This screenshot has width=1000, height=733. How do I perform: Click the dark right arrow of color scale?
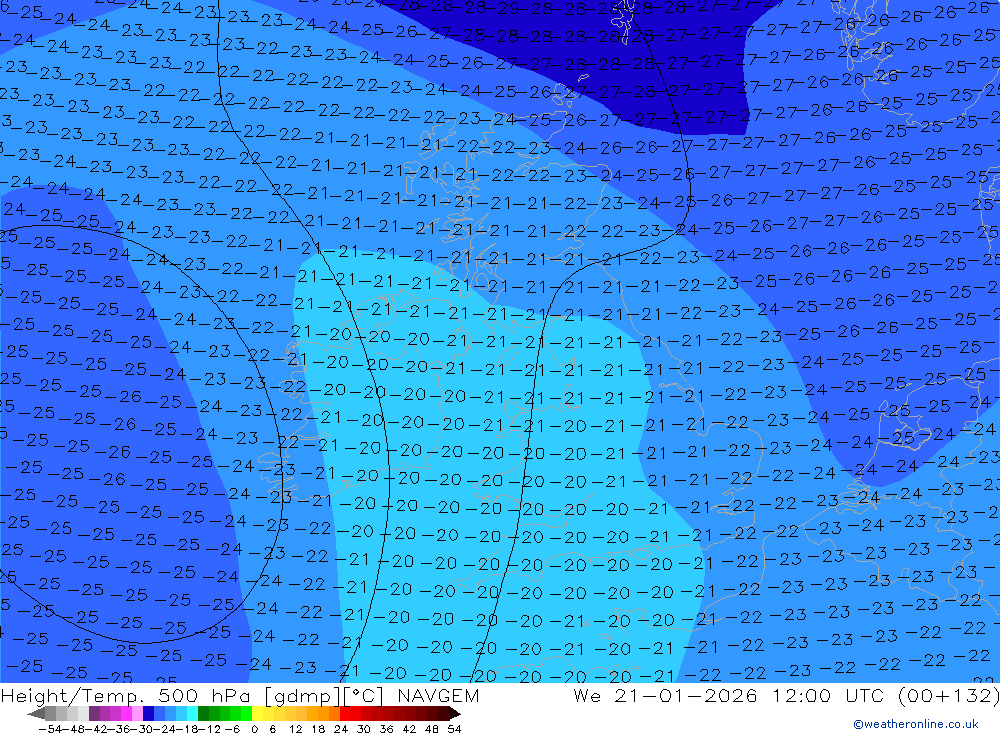(x=455, y=714)
